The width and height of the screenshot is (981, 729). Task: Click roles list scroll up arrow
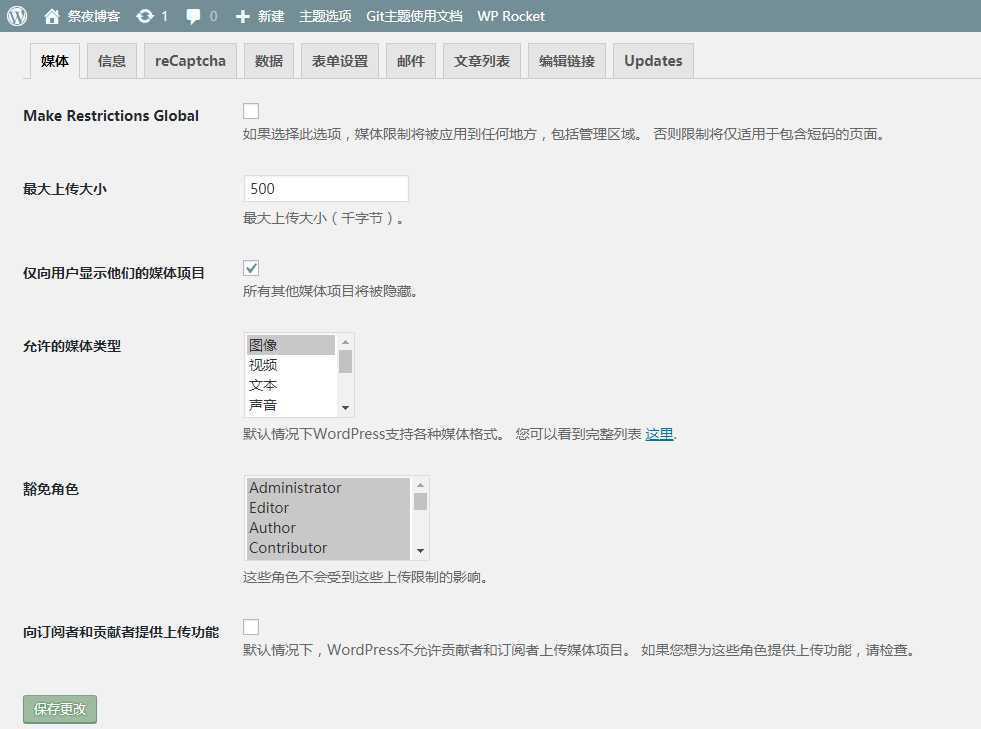click(420, 485)
